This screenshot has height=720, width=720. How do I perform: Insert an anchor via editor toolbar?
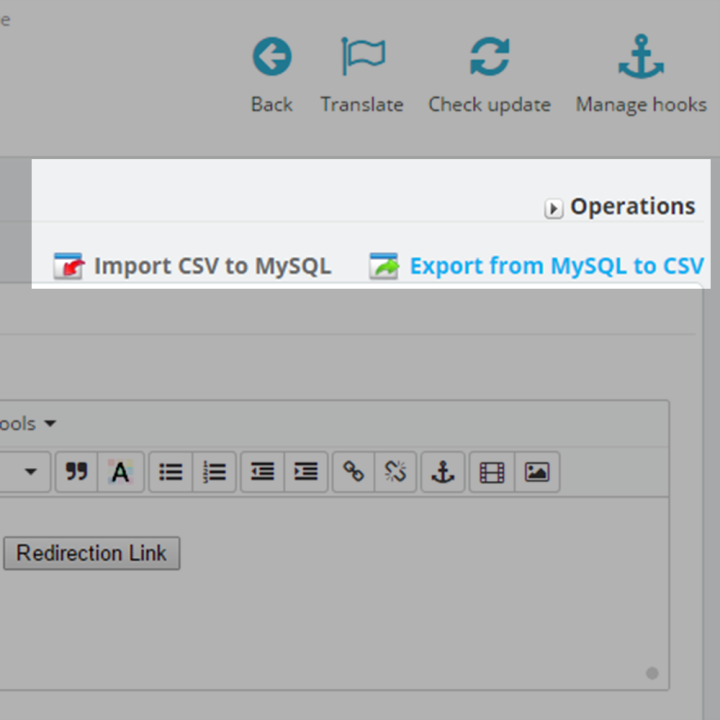(x=443, y=472)
